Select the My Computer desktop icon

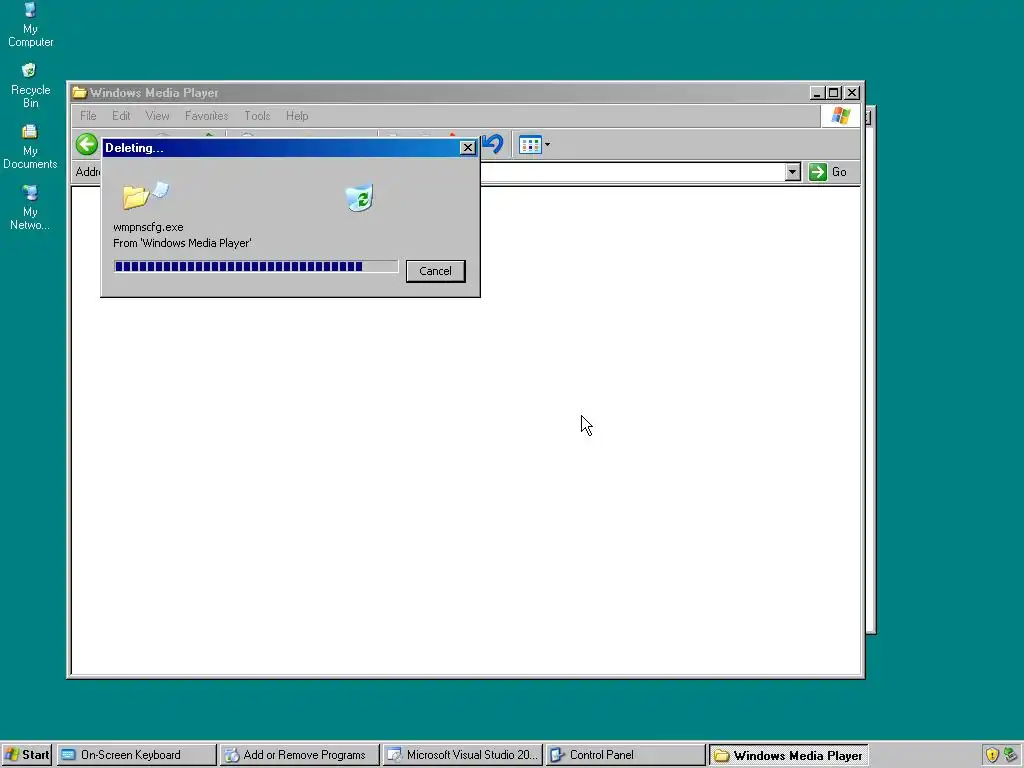(x=30, y=25)
